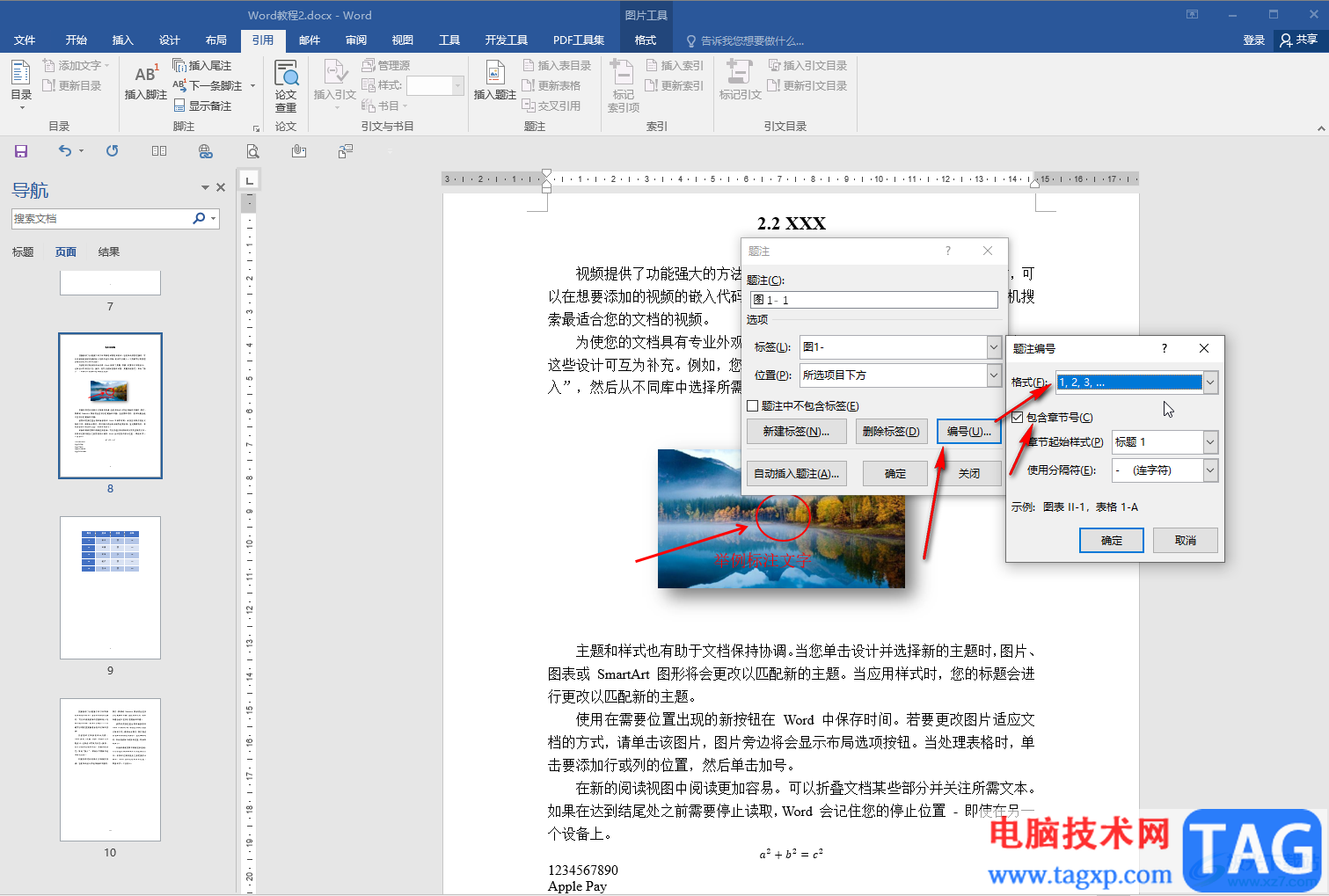Click 插入索引 insert index

pos(675,65)
